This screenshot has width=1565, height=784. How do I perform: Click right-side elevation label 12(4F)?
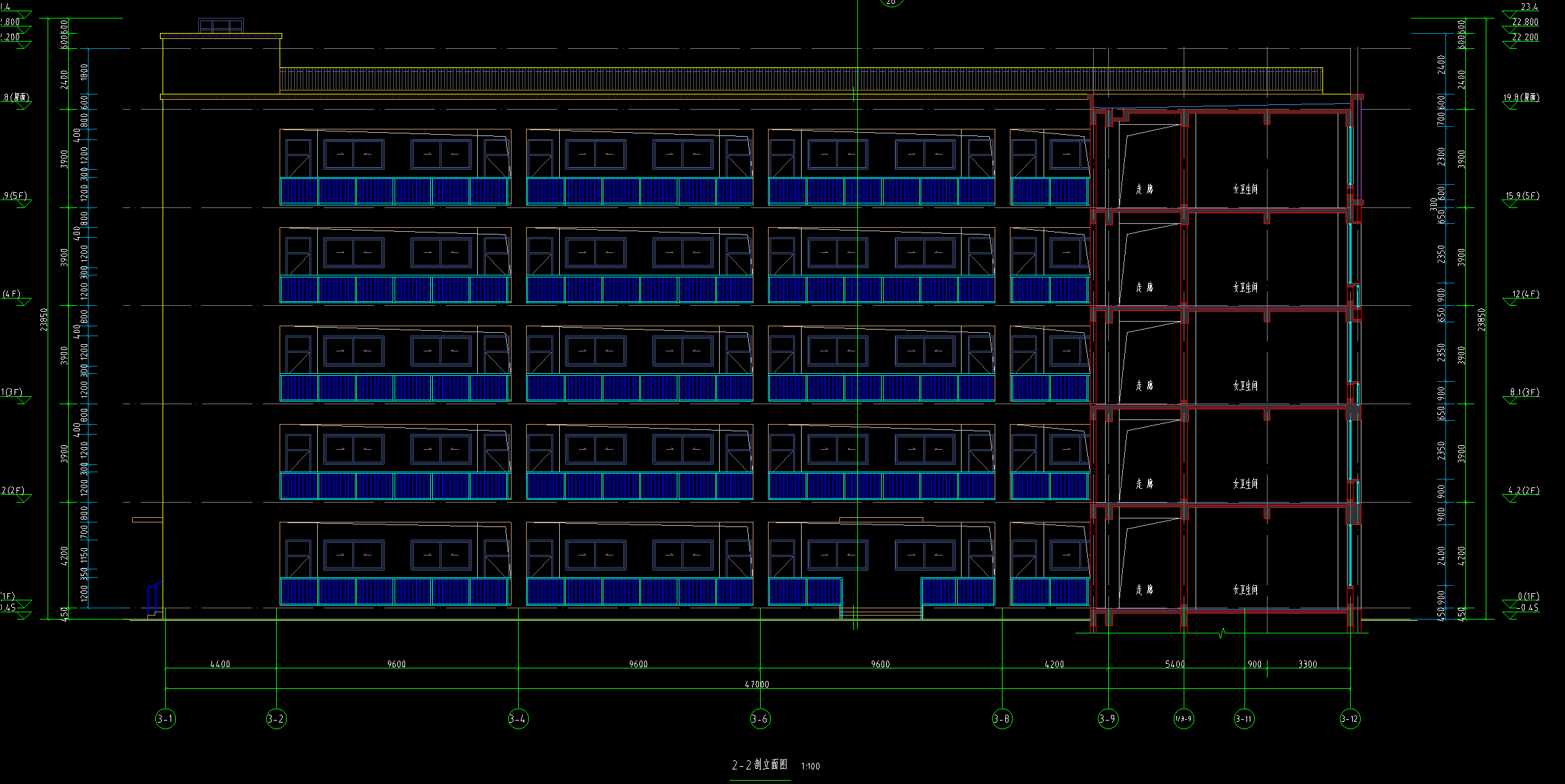pos(1526,294)
